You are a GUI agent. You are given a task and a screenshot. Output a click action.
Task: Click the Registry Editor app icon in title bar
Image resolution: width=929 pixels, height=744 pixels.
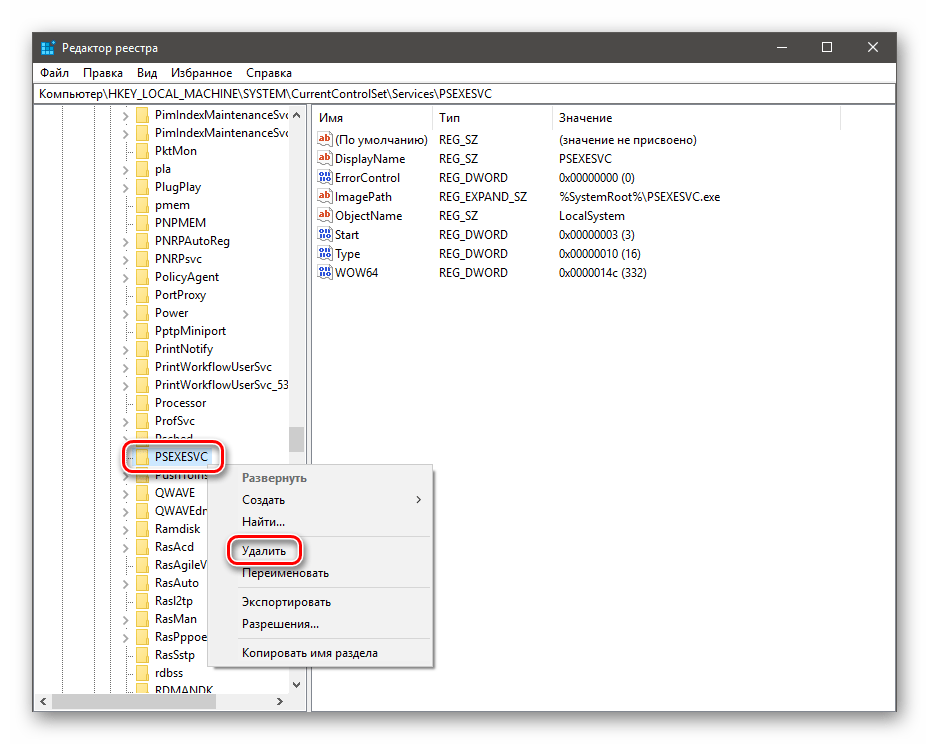click(x=48, y=48)
